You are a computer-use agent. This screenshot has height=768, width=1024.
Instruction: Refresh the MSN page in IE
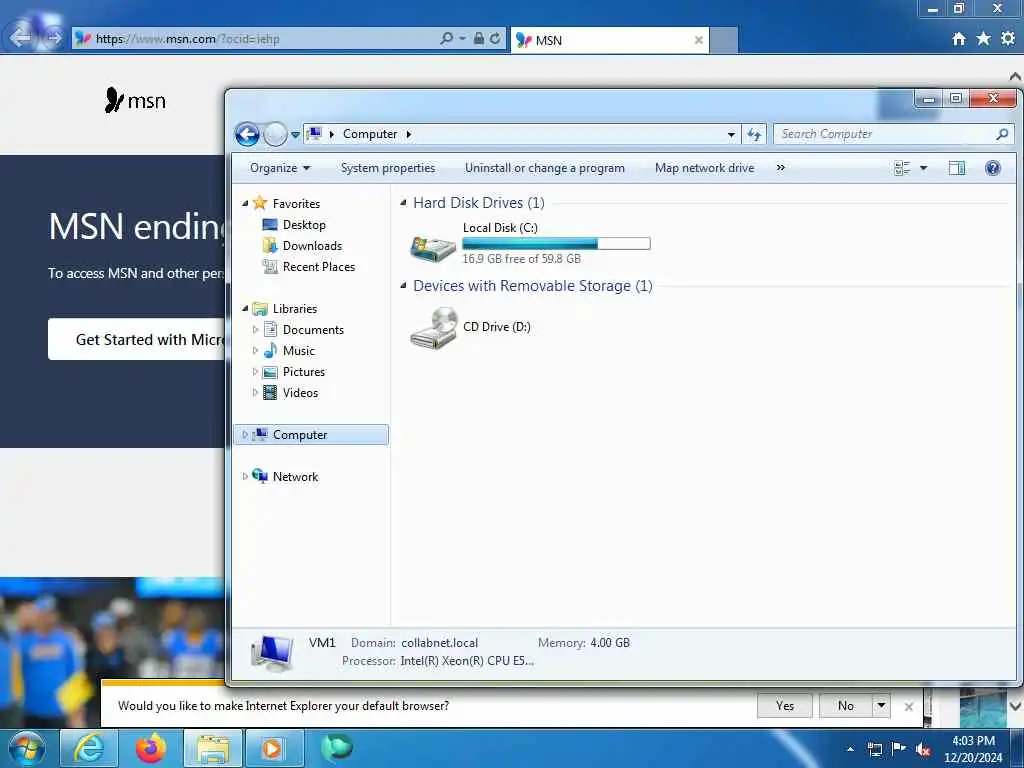pyautogui.click(x=495, y=39)
